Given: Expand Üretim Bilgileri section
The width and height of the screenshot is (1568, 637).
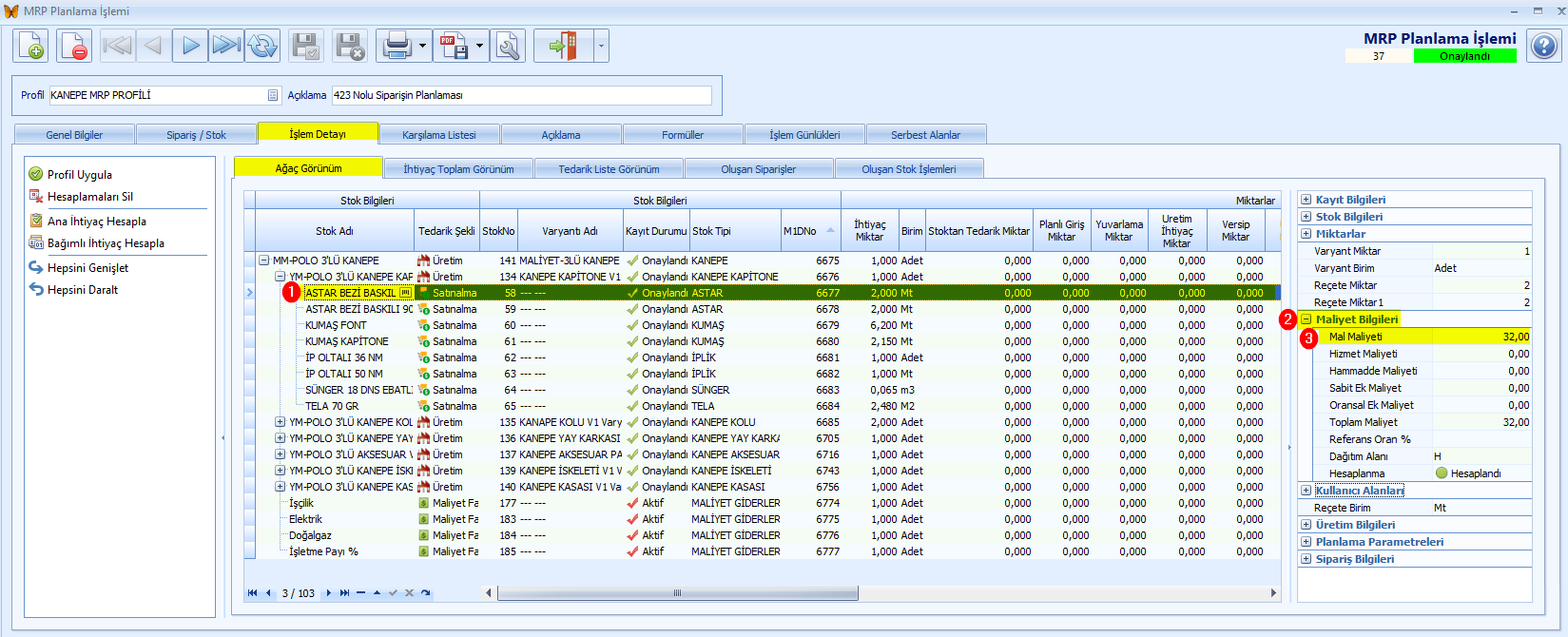Looking at the screenshot, I should (1307, 525).
